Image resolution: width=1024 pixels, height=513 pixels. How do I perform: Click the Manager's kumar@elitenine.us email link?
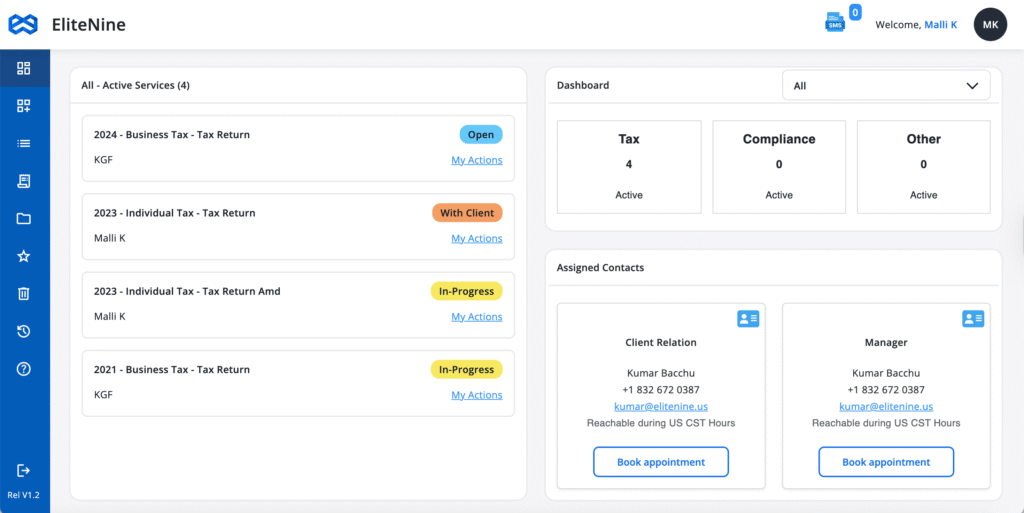(885, 407)
